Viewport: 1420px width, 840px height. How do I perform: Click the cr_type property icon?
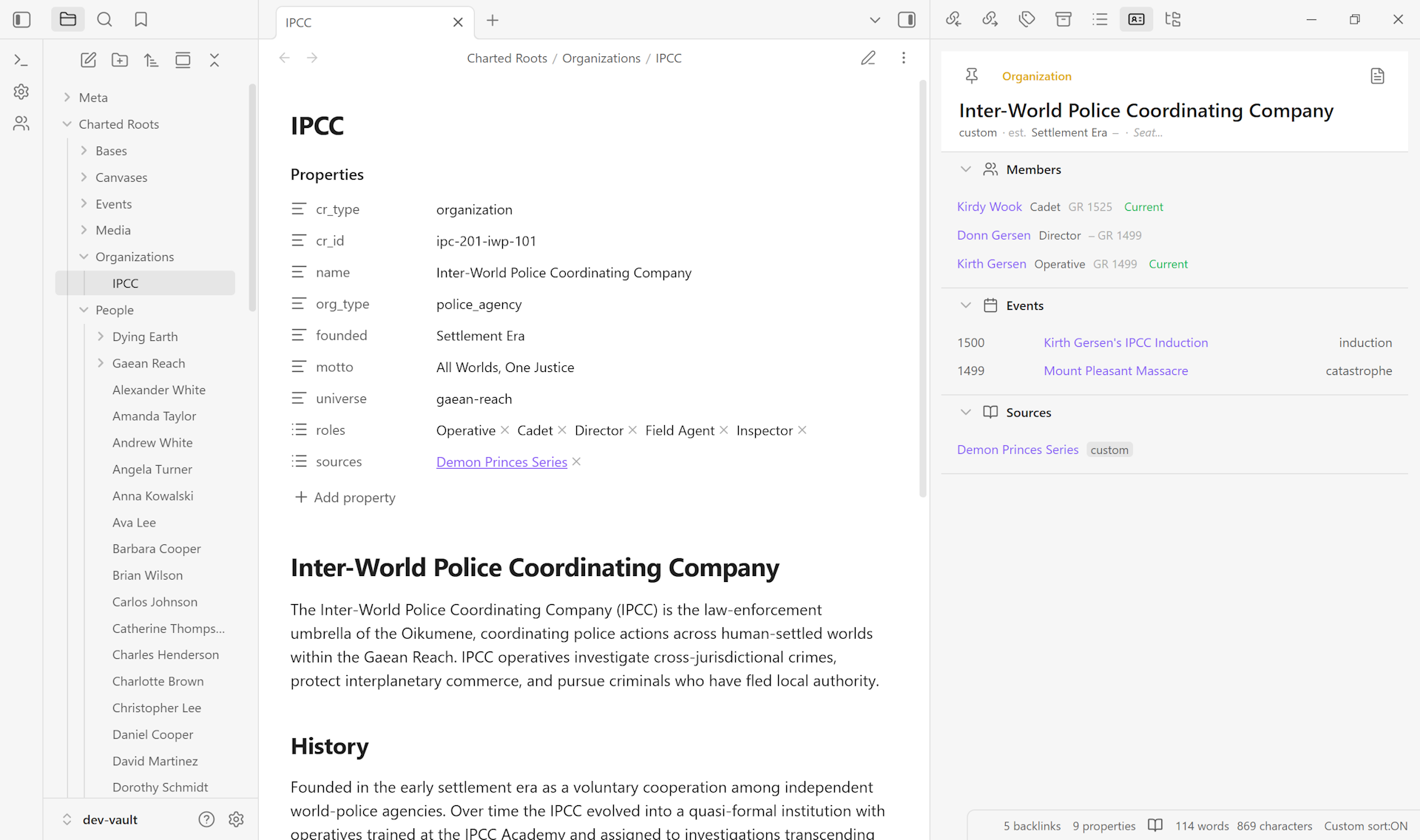[299, 209]
